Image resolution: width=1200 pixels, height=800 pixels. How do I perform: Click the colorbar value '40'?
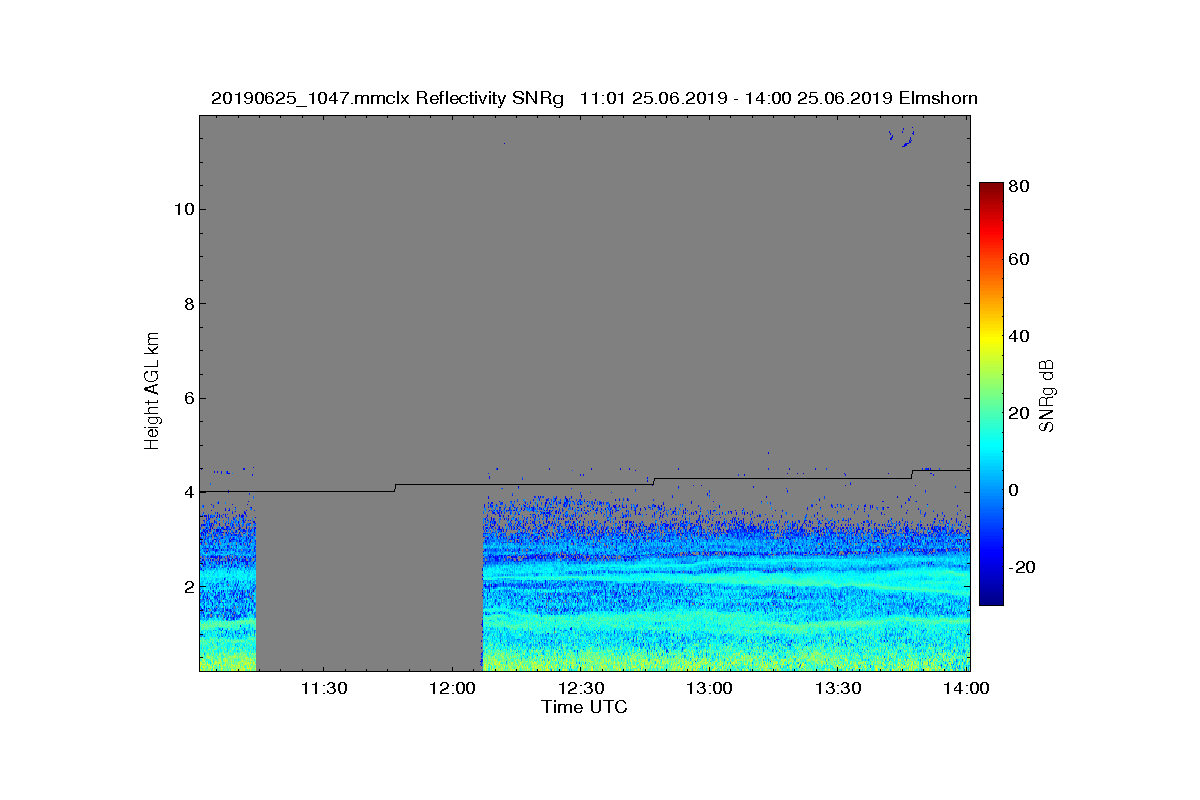click(x=1020, y=336)
